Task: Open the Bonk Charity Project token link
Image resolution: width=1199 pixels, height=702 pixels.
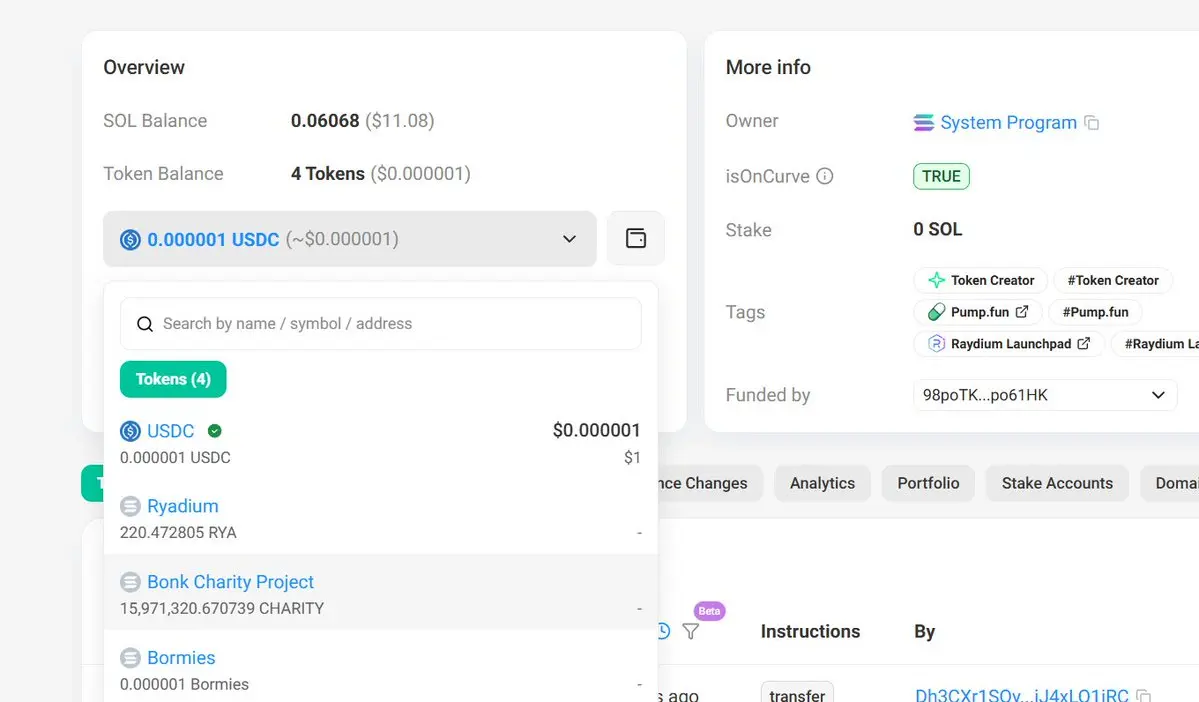Action: pos(230,582)
